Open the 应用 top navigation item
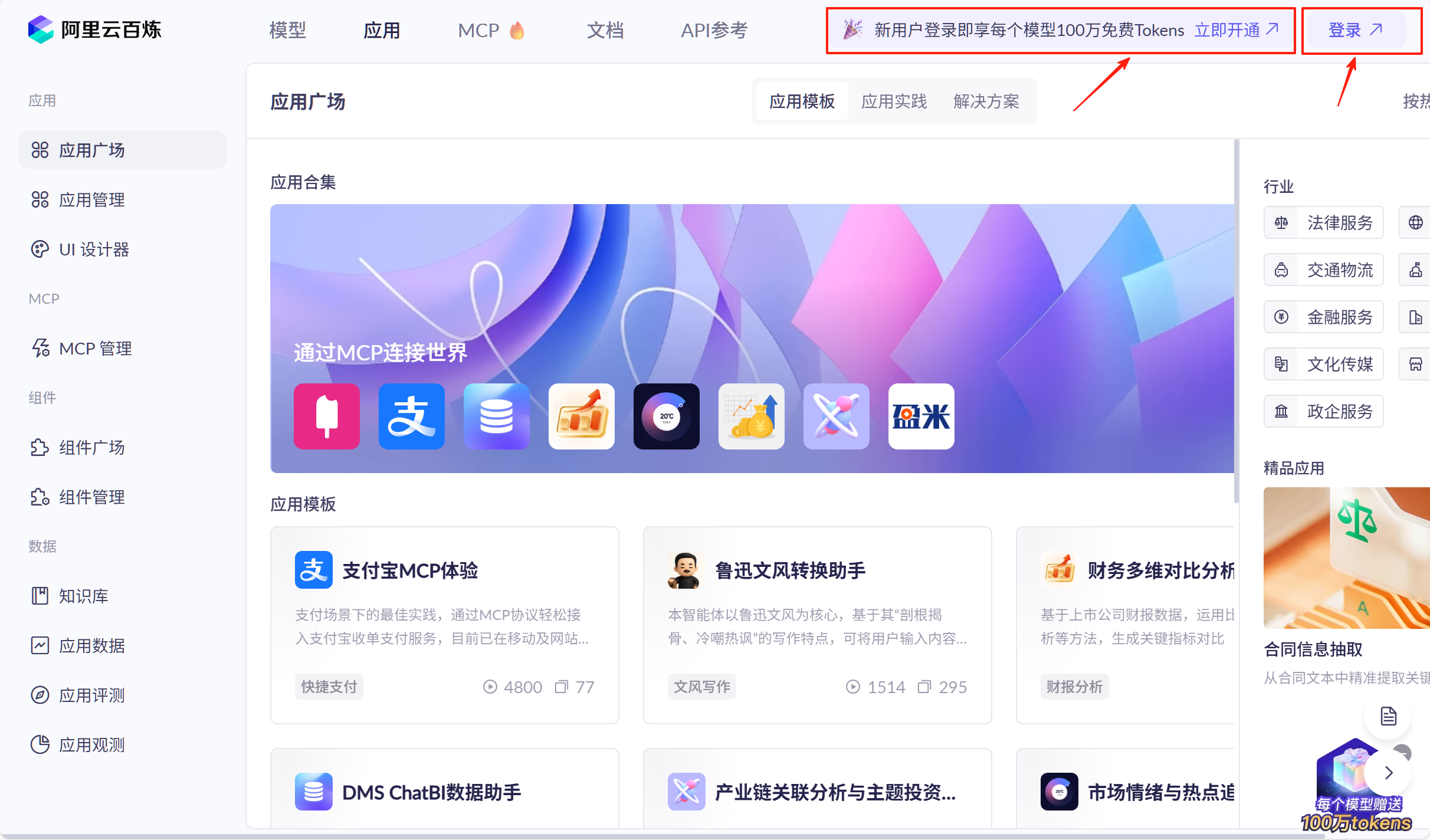1430x840 pixels. click(382, 29)
